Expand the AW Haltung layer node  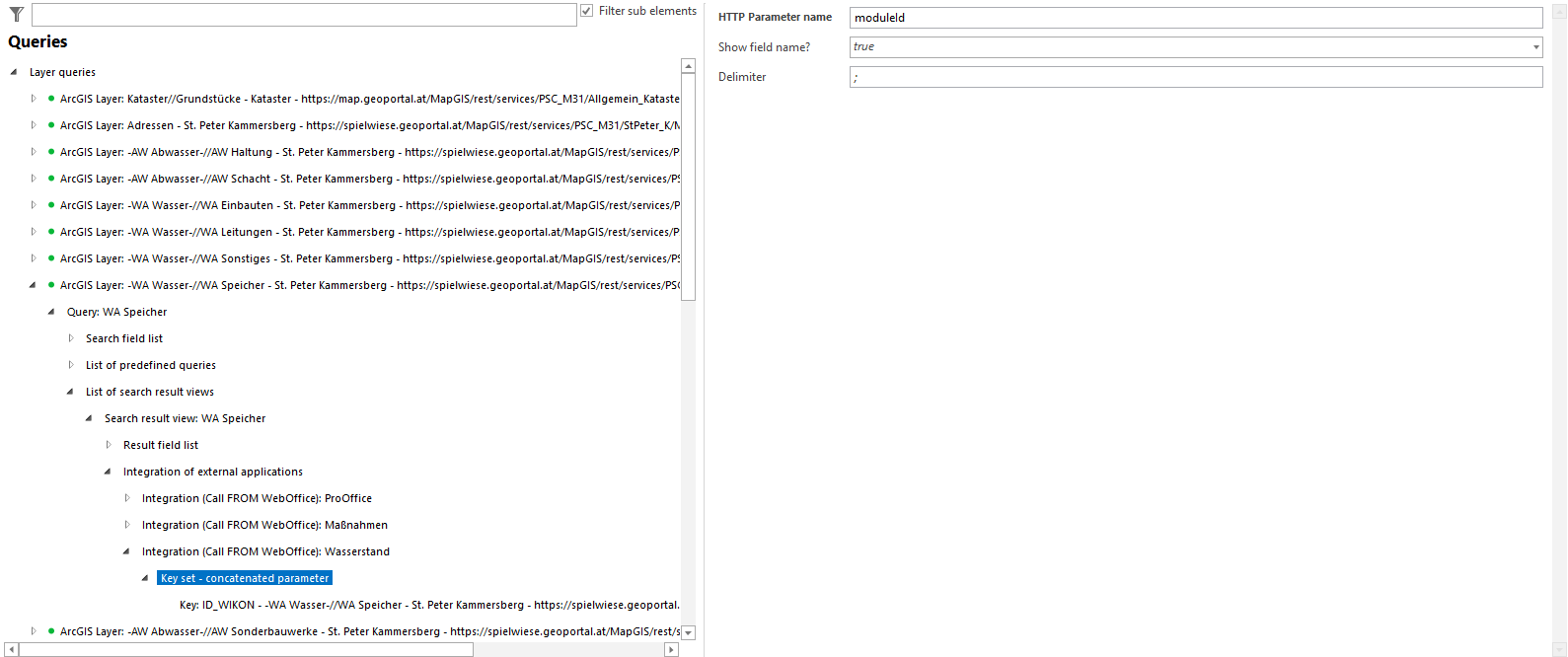pos(34,152)
